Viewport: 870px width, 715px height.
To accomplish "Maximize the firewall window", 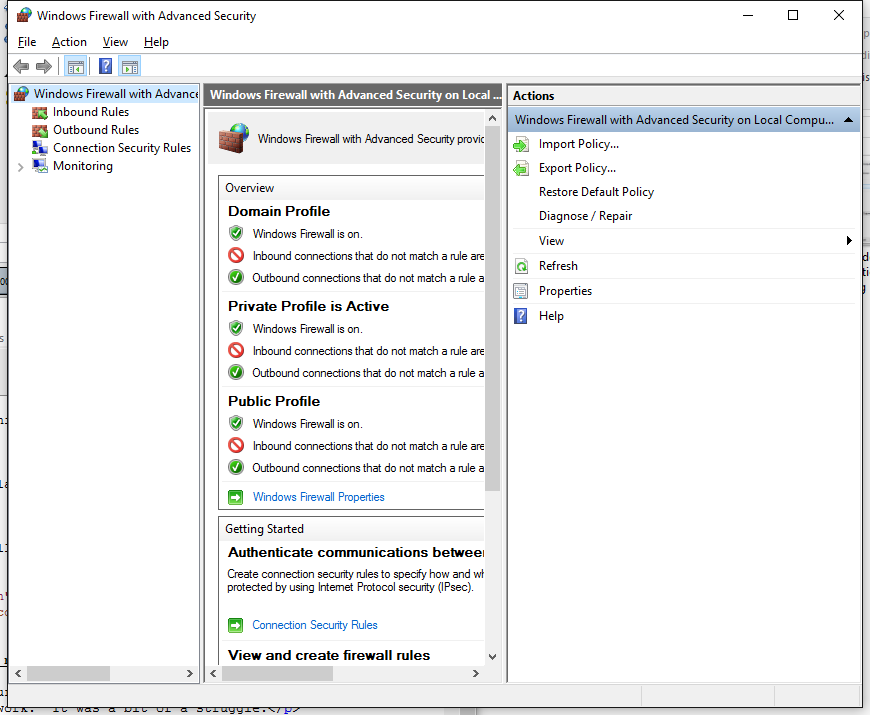I will click(x=793, y=15).
